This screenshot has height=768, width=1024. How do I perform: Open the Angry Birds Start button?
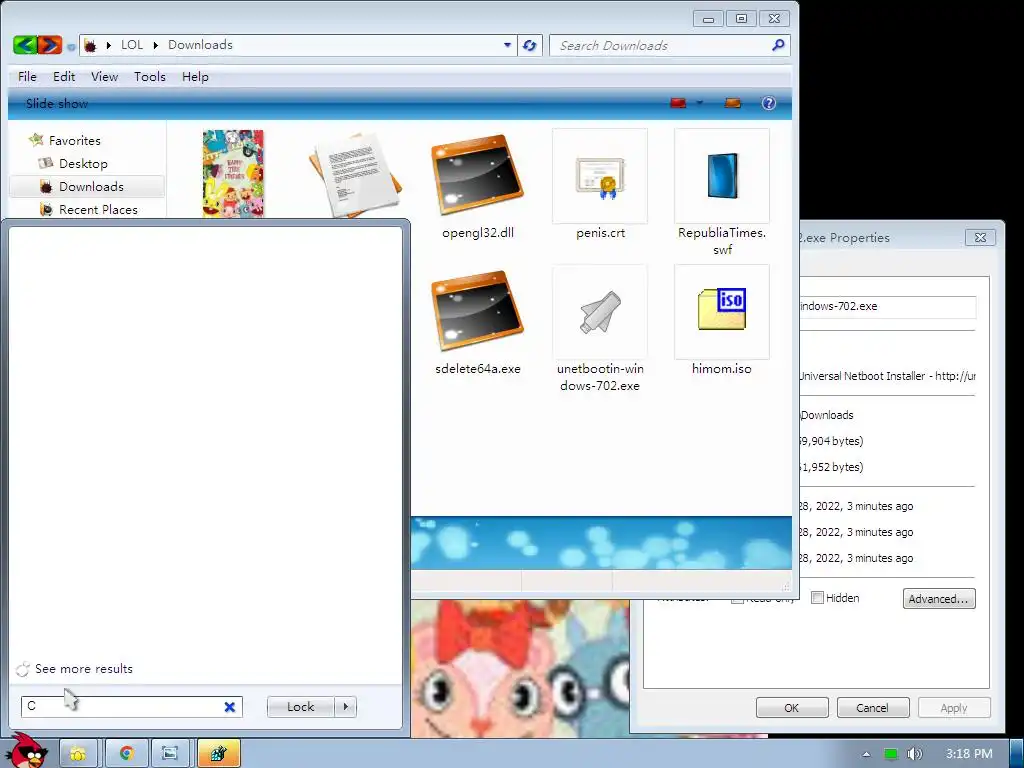[x=26, y=751]
